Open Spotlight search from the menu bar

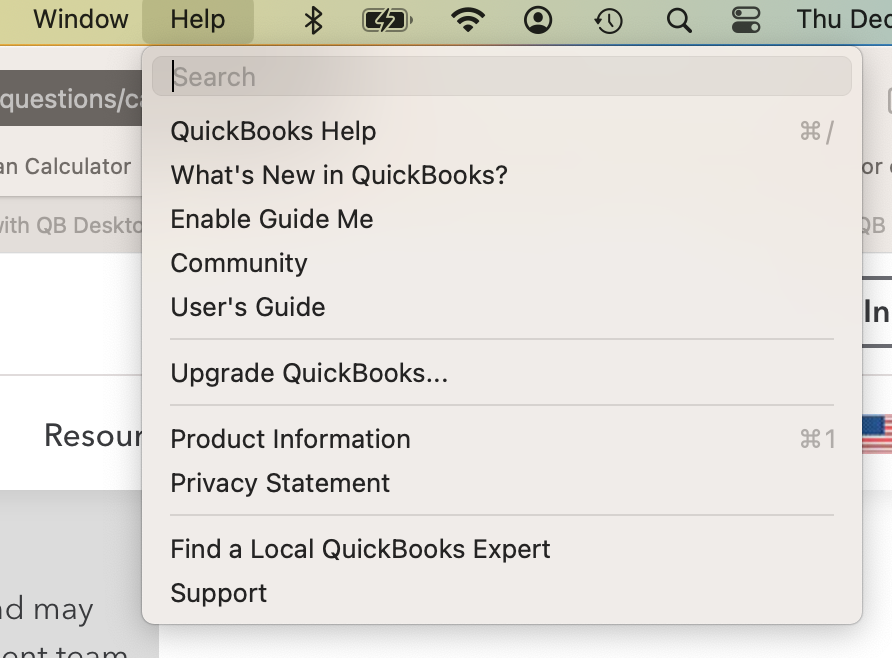tap(678, 19)
